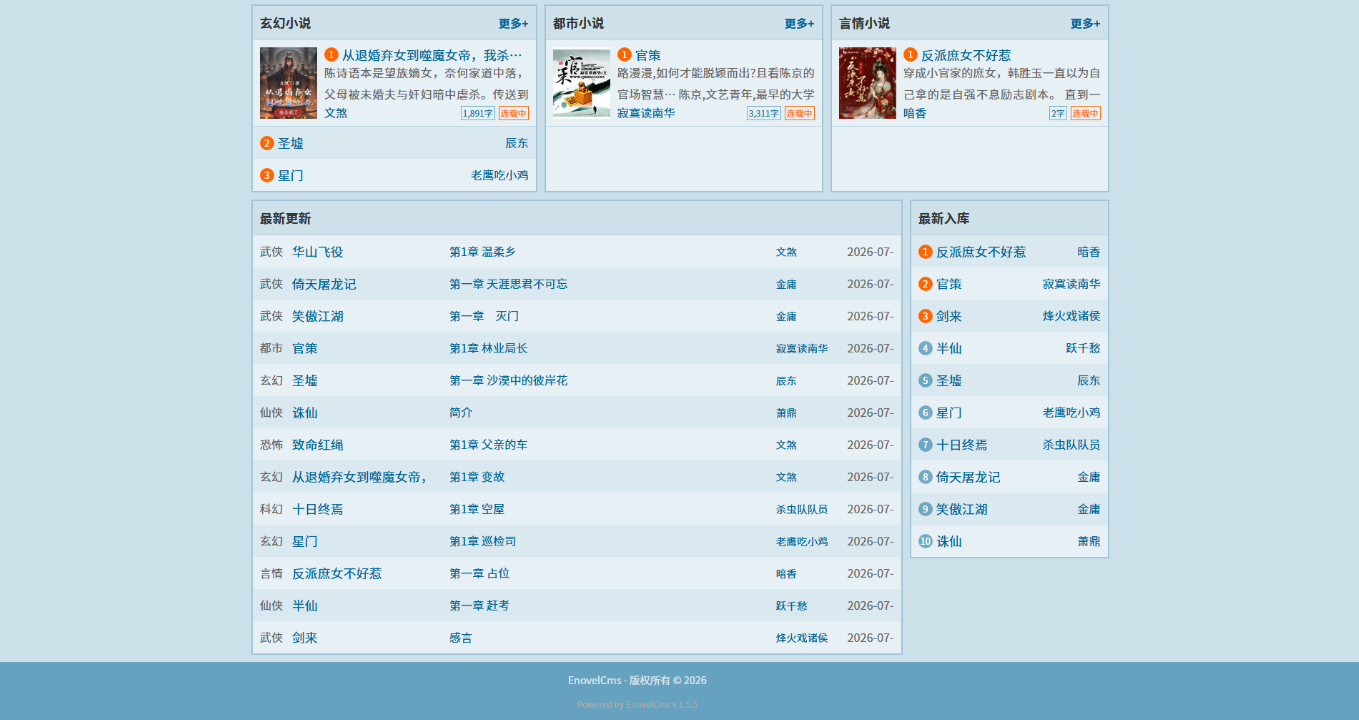1359x720 pixels.
Task: Open 更多+ link in 都市小说 section
Action: click(799, 23)
